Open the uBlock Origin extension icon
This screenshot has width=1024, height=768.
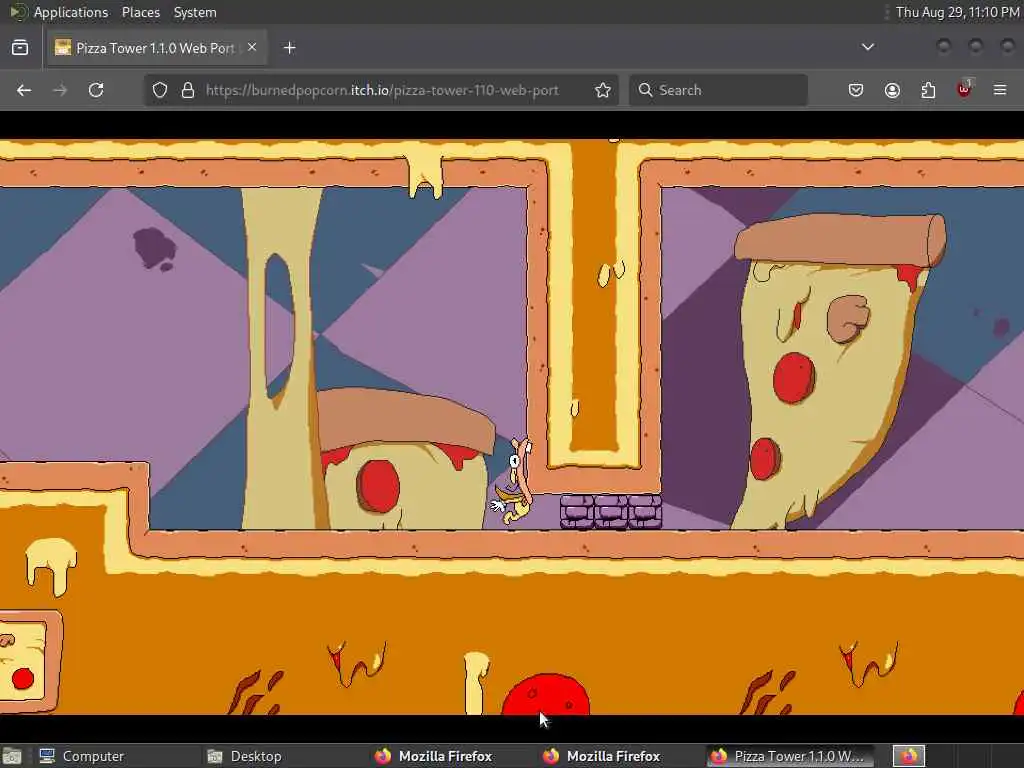(965, 89)
